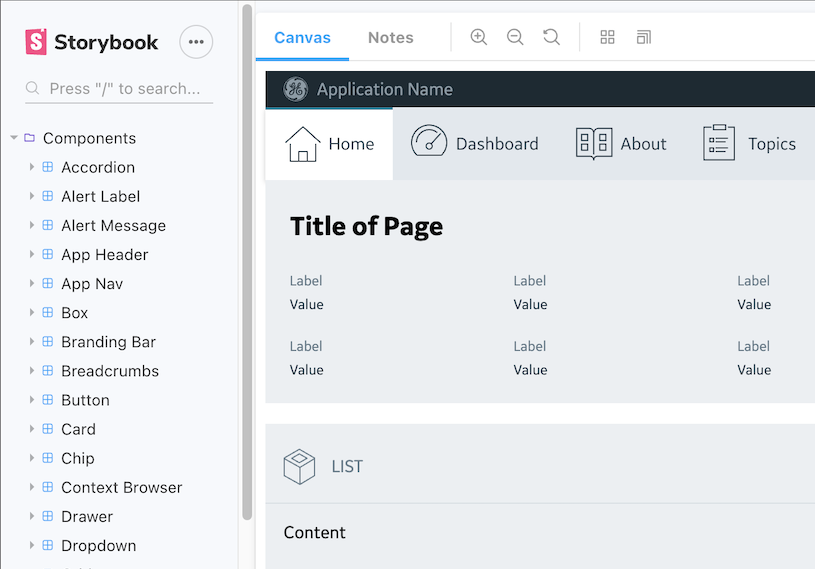The height and width of the screenshot is (569, 815).
Task: Click the search components input field
Action: coord(125,89)
